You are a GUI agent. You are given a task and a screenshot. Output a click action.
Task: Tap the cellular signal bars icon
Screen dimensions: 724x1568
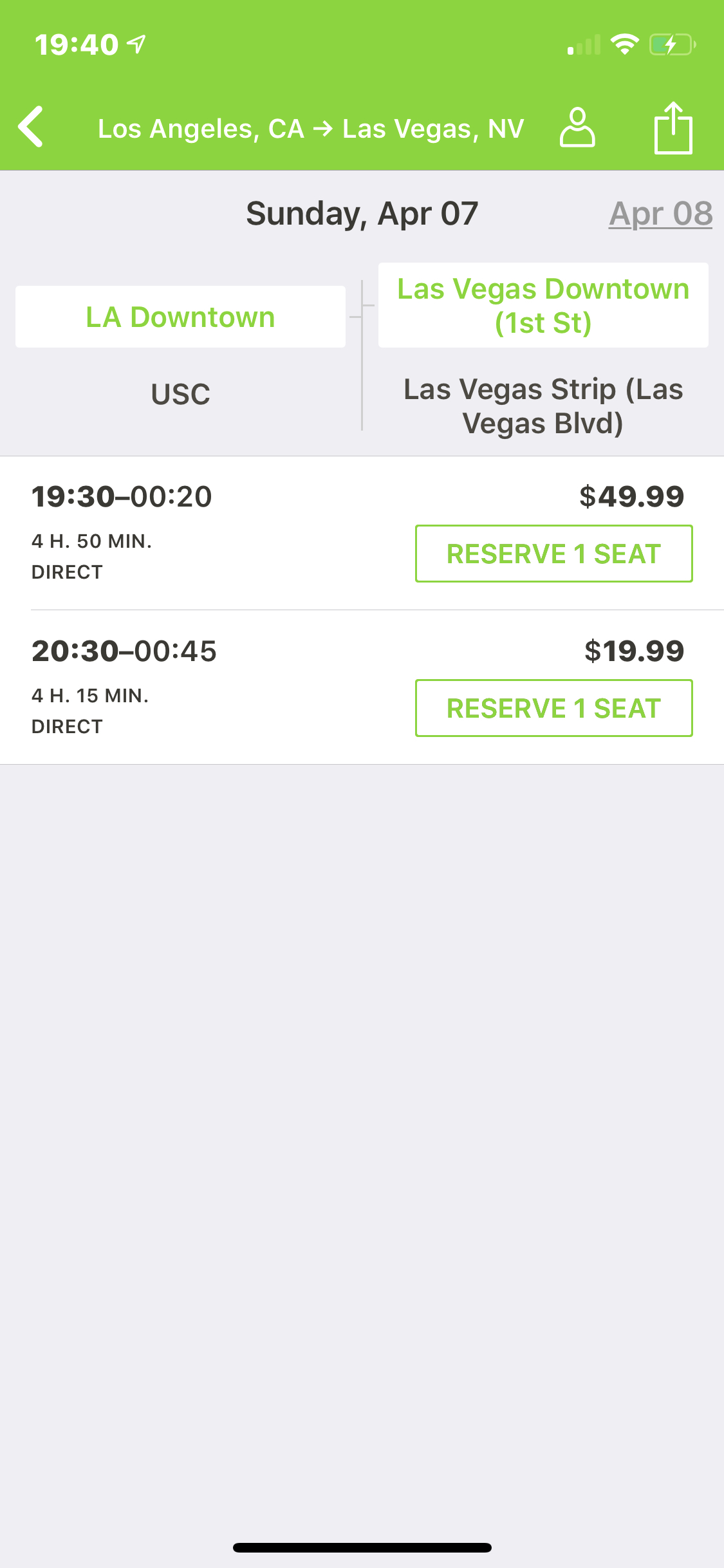coord(584,45)
